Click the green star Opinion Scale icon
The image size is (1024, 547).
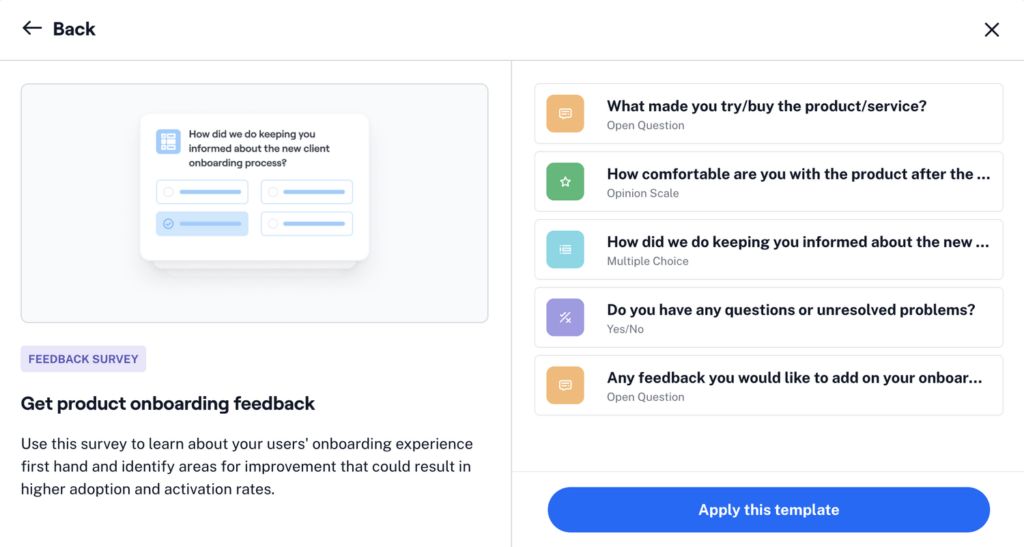(565, 182)
